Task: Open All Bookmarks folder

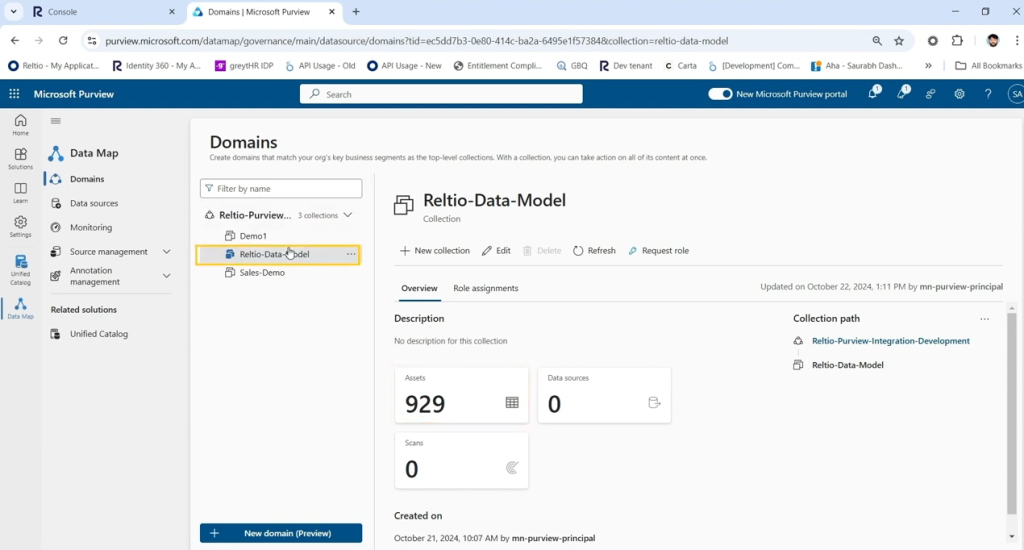Action: pyautogui.click(x=988, y=65)
